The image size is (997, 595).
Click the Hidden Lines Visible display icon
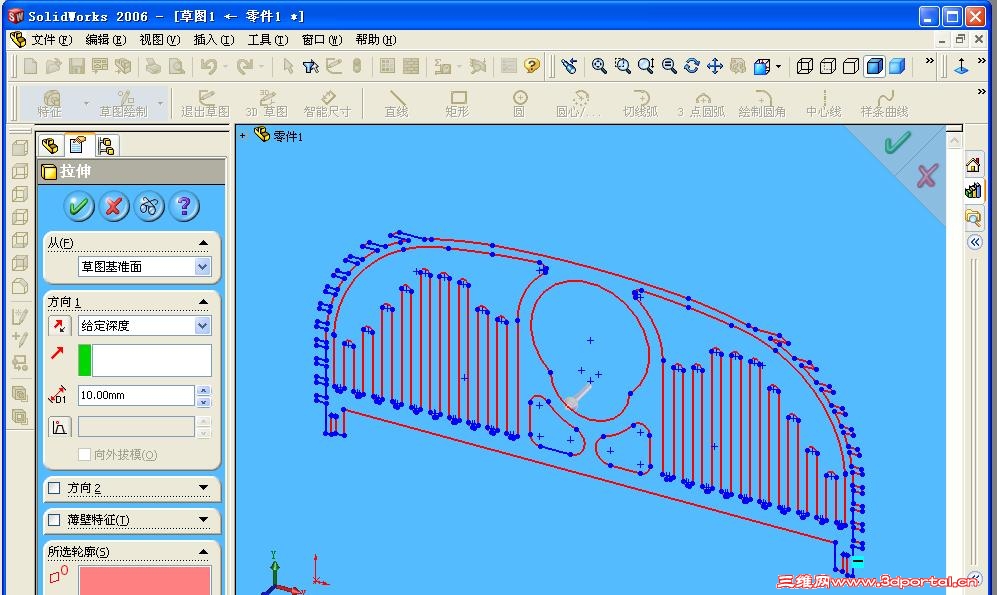pos(828,66)
